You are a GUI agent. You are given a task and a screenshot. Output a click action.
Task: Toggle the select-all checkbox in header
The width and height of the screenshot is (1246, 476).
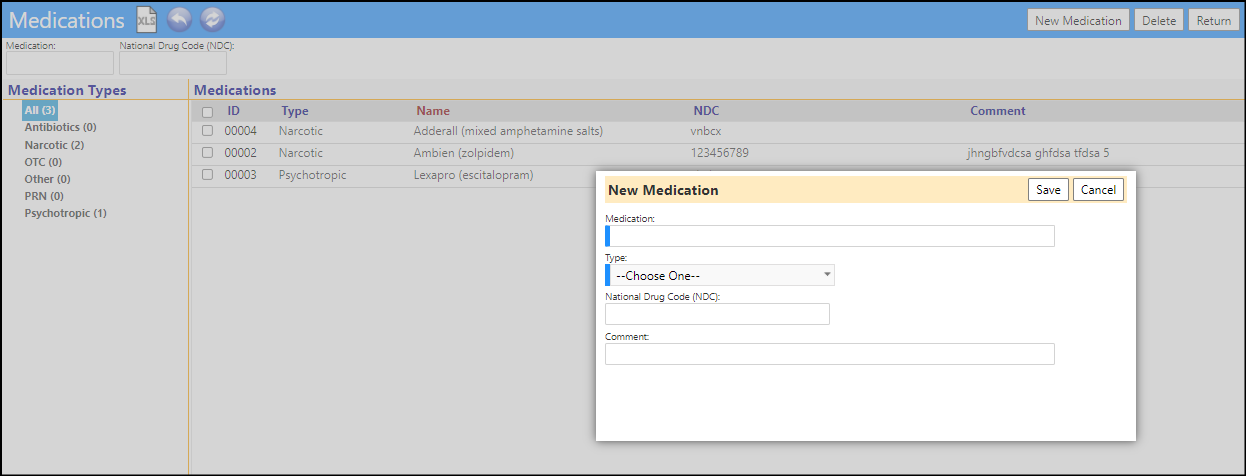click(207, 112)
